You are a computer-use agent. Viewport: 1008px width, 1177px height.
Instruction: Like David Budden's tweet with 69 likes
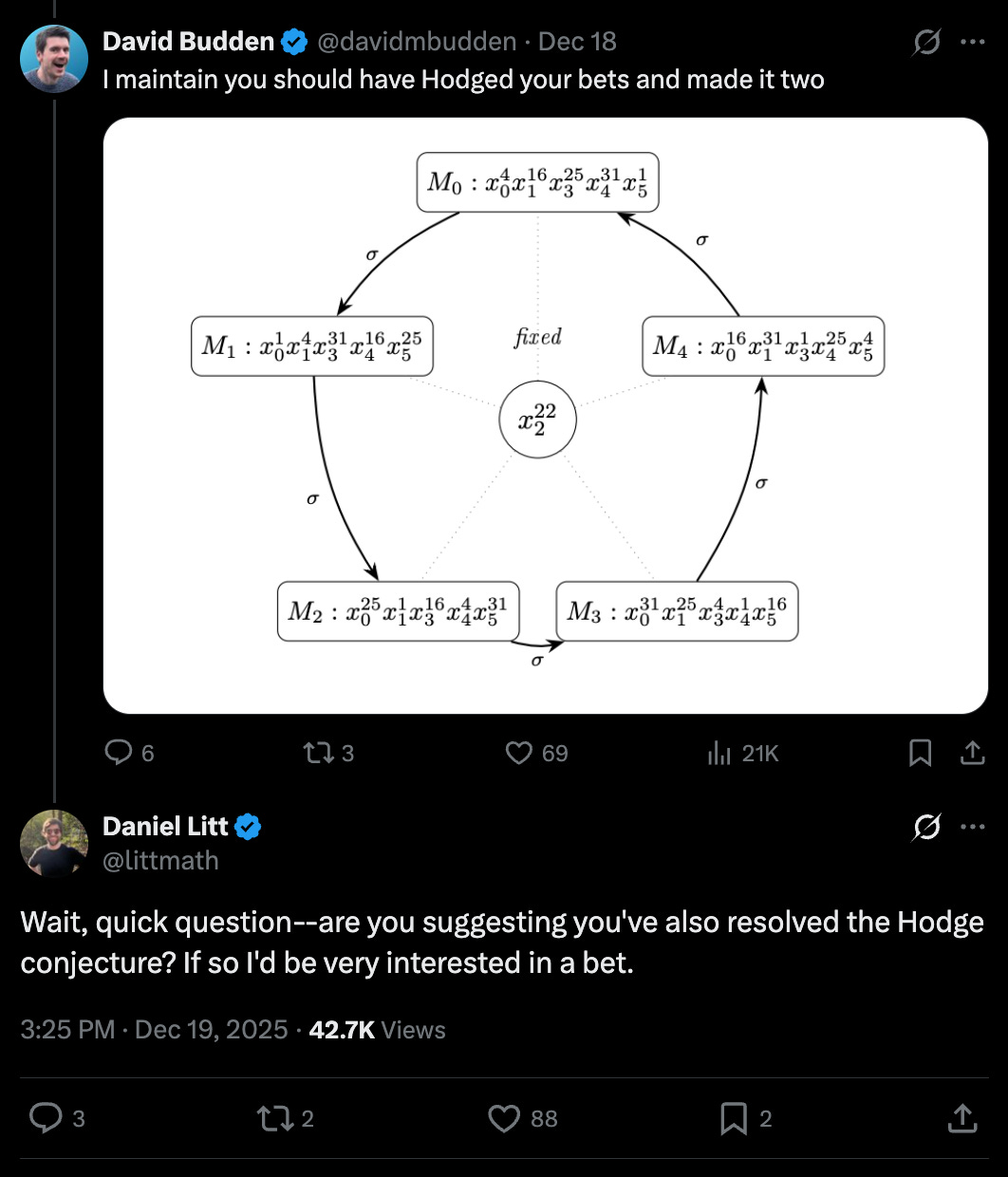[x=519, y=753]
